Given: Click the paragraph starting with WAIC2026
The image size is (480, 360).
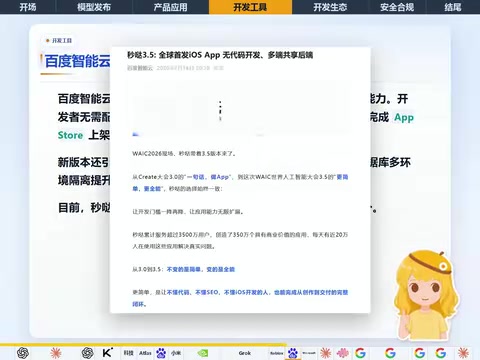Looking at the screenshot, I should (x=185, y=154).
